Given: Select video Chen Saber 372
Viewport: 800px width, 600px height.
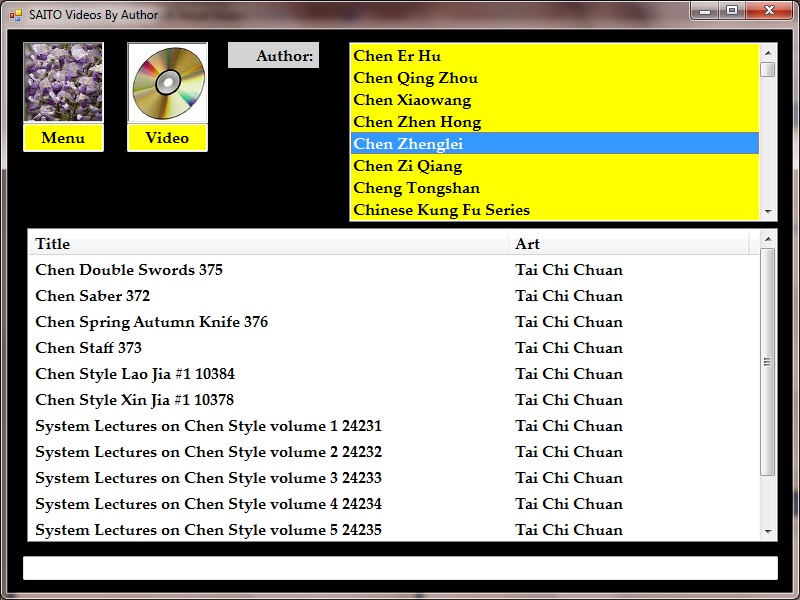Looking at the screenshot, I should coord(394,295).
